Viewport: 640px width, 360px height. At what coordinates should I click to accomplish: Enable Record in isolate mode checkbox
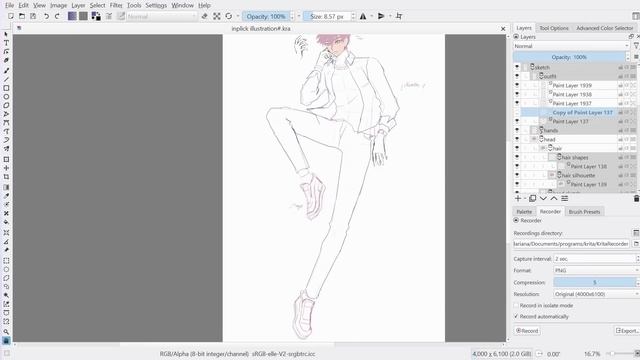click(x=516, y=305)
